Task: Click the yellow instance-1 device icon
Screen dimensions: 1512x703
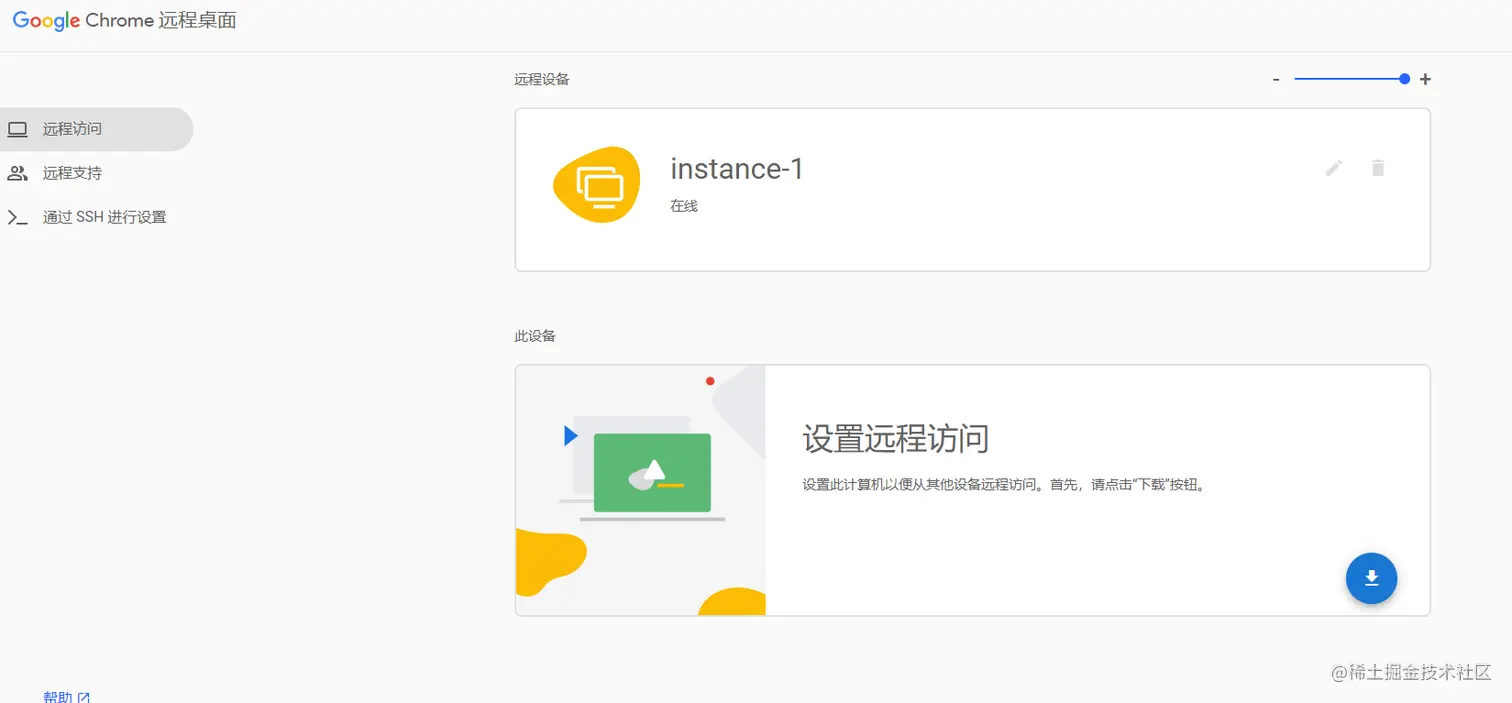Action: coord(597,185)
